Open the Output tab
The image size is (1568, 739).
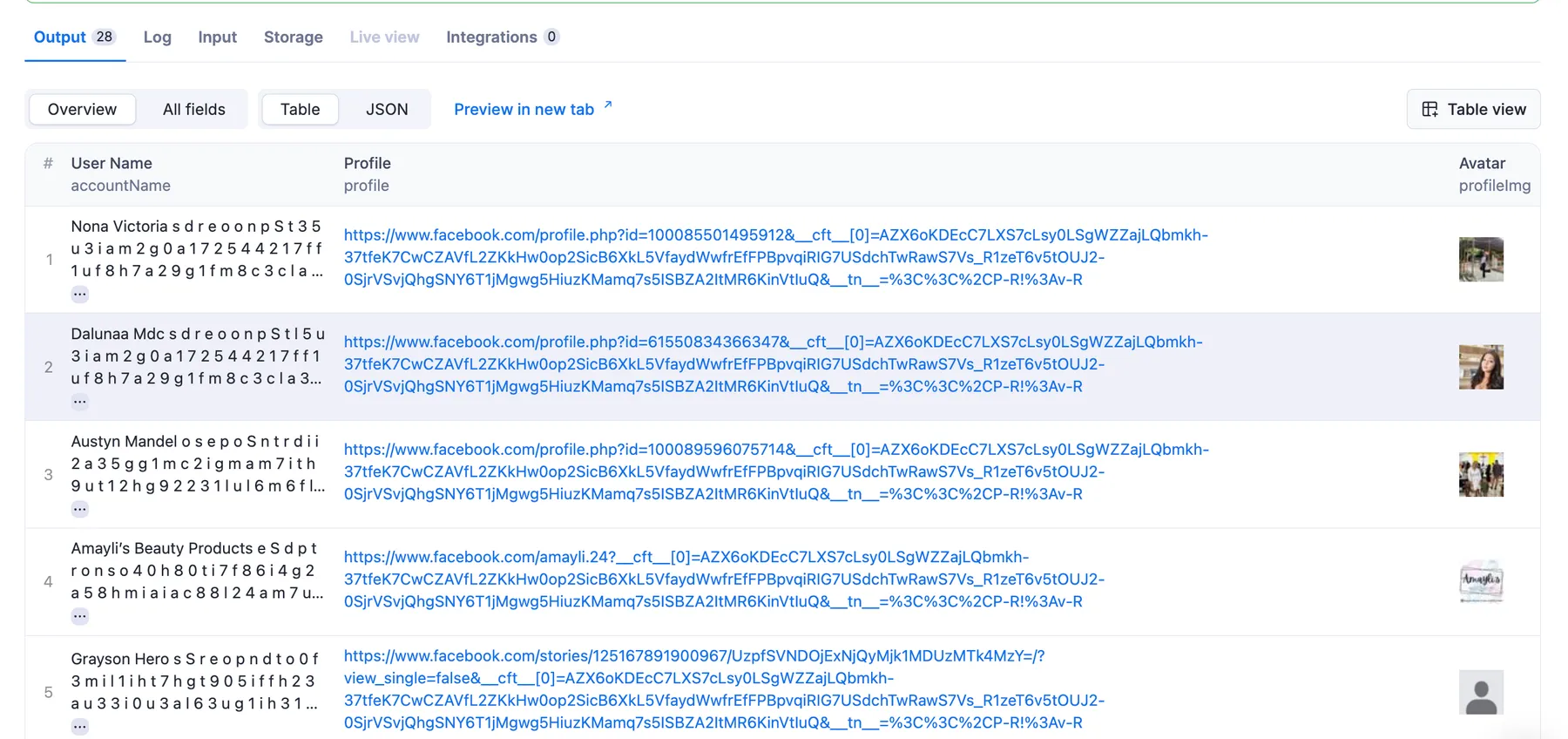pos(74,37)
